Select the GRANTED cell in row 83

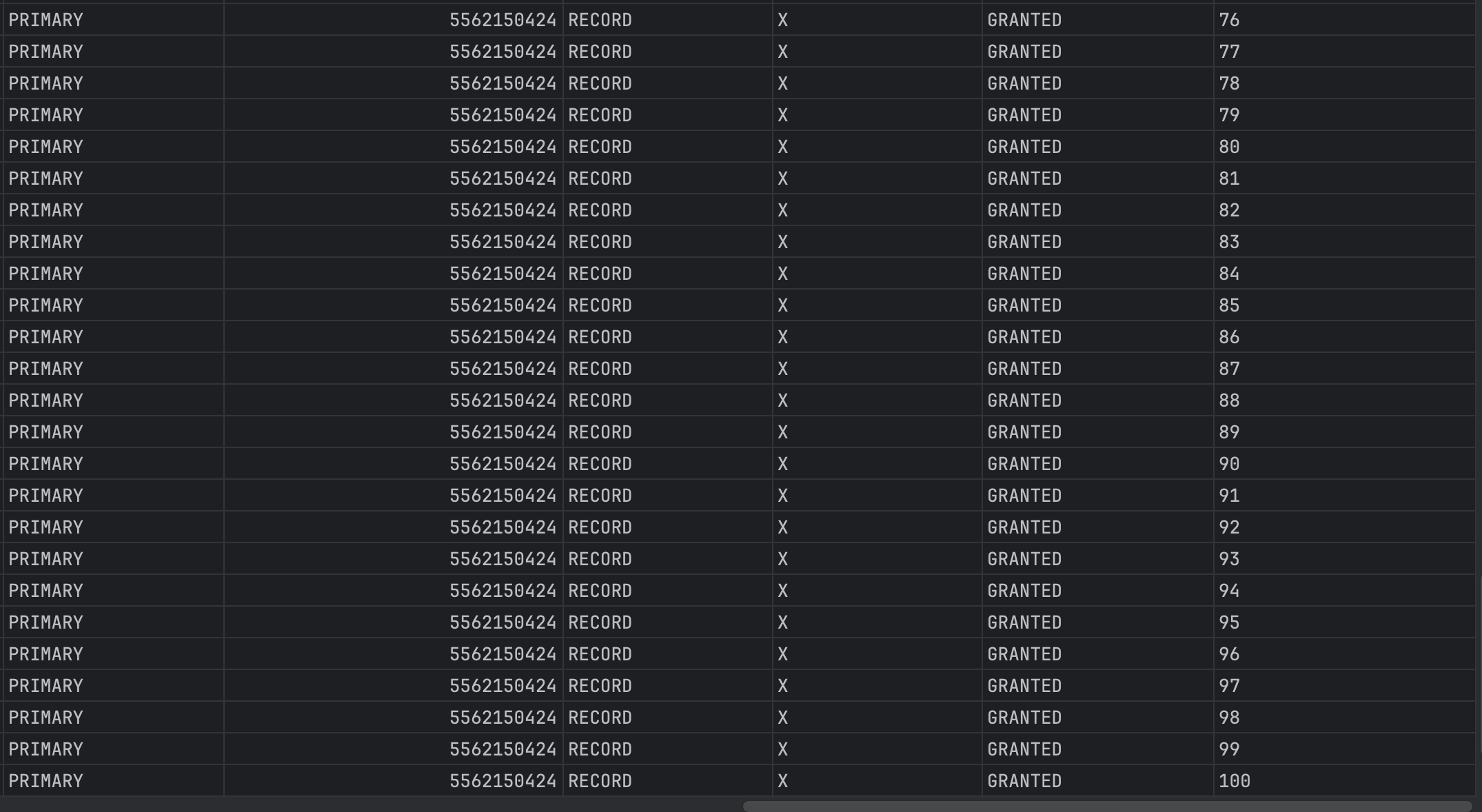(1024, 242)
